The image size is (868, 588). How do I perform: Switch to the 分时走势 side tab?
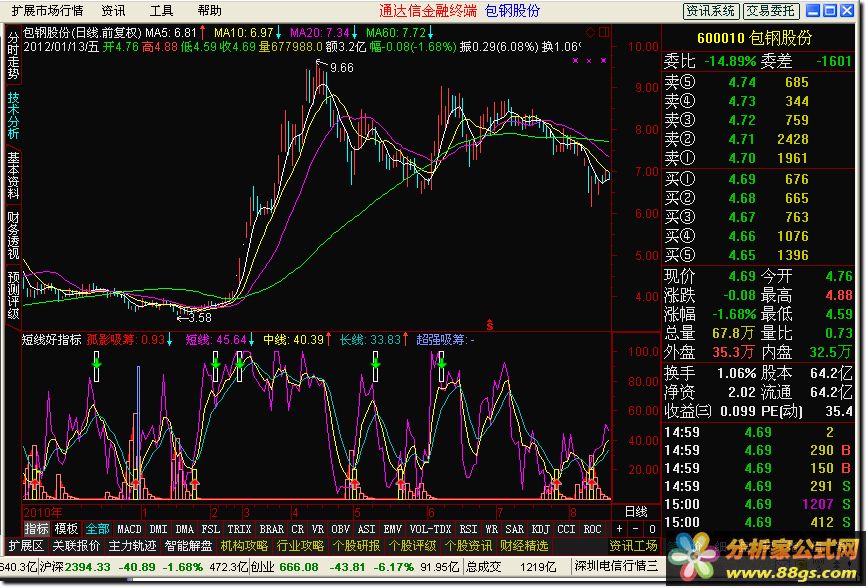pyautogui.click(x=13, y=55)
